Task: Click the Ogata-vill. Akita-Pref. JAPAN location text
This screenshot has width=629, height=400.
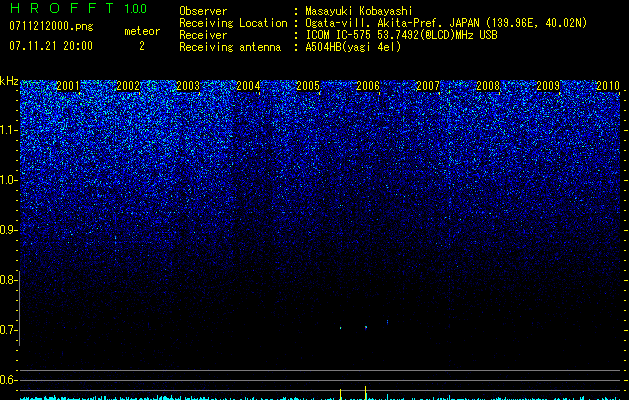Action: tap(446, 23)
